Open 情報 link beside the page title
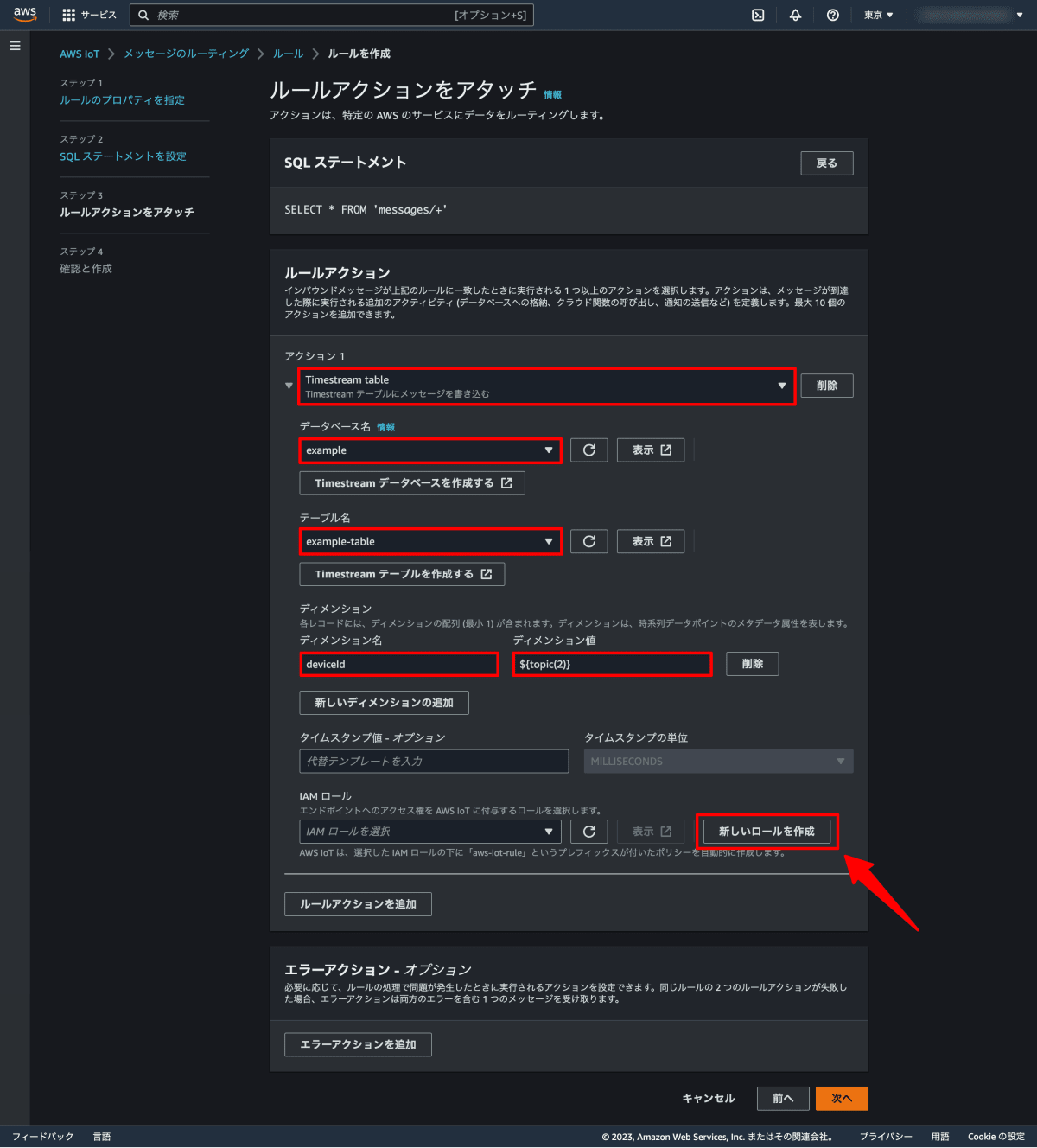 tap(552, 95)
